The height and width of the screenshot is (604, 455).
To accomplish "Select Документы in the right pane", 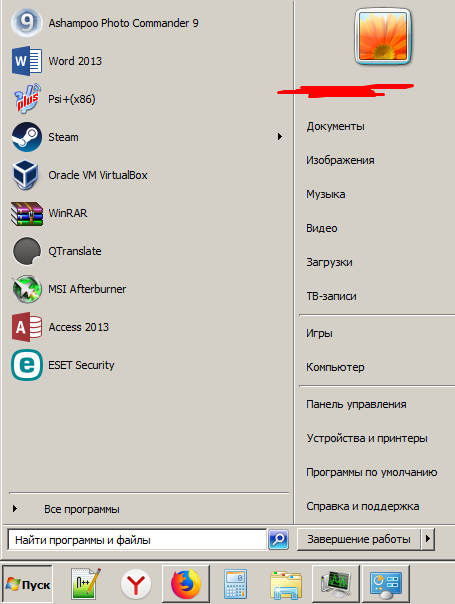I will 336,126.
